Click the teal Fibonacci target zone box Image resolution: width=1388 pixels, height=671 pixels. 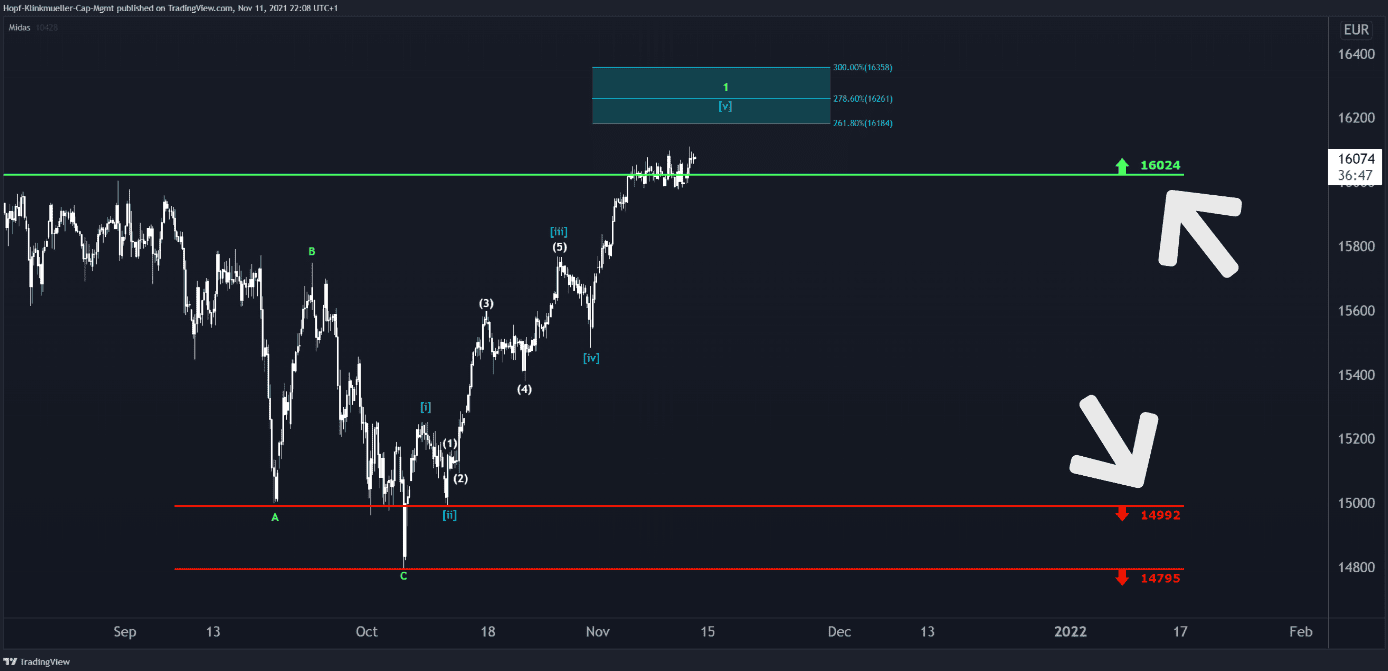[710, 96]
